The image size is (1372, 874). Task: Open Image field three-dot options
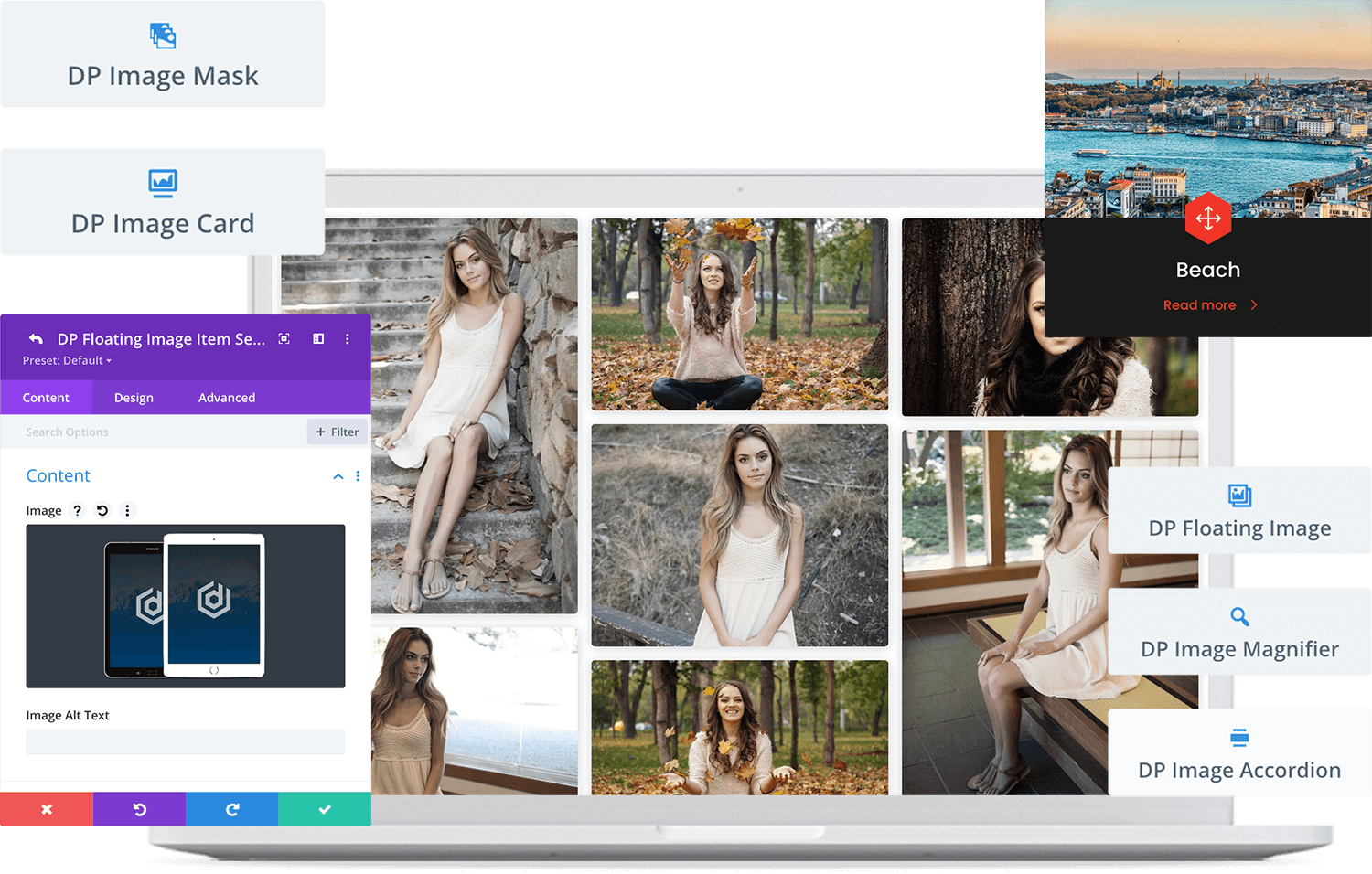(x=127, y=510)
